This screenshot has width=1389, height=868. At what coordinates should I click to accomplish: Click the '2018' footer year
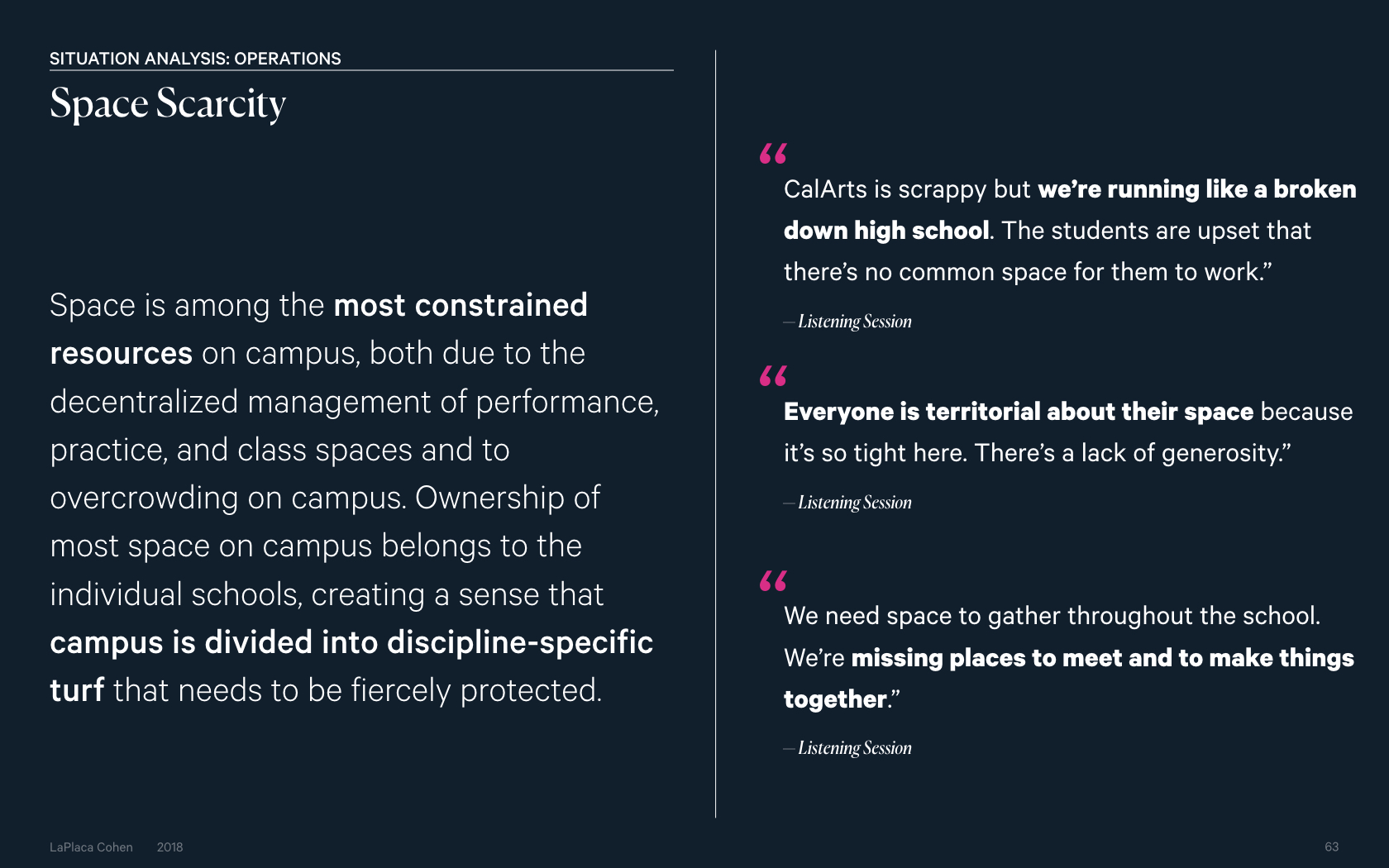coord(169,847)
